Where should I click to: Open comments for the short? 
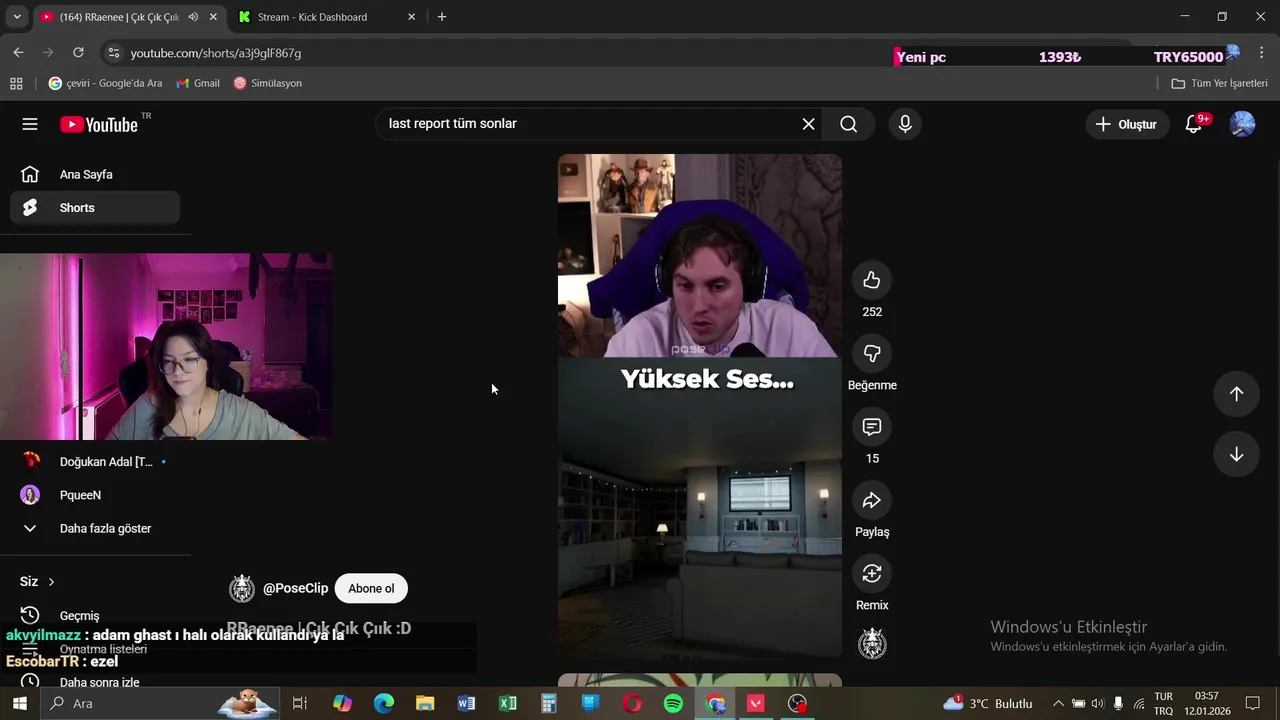(872, 427)
